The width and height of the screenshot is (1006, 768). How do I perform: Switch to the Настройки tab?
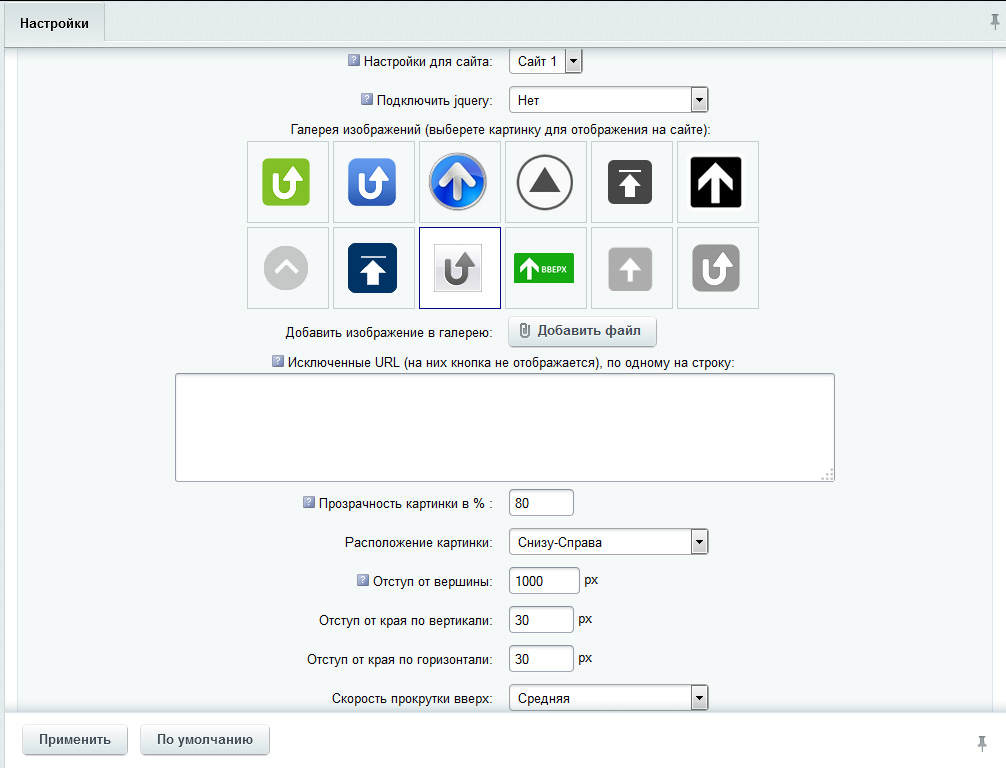(55, 24)
